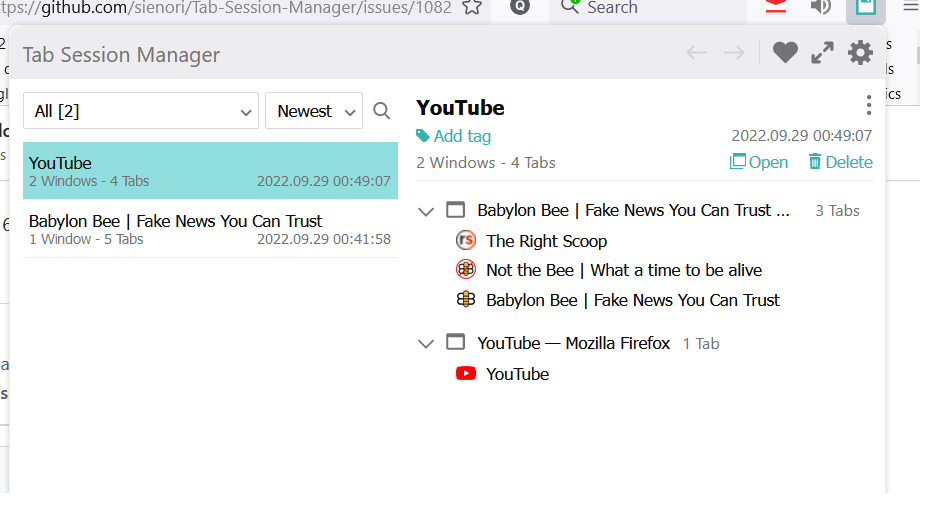Open the session search magnifier
This screenshot has width=944, height=513.
coord(381,111)
